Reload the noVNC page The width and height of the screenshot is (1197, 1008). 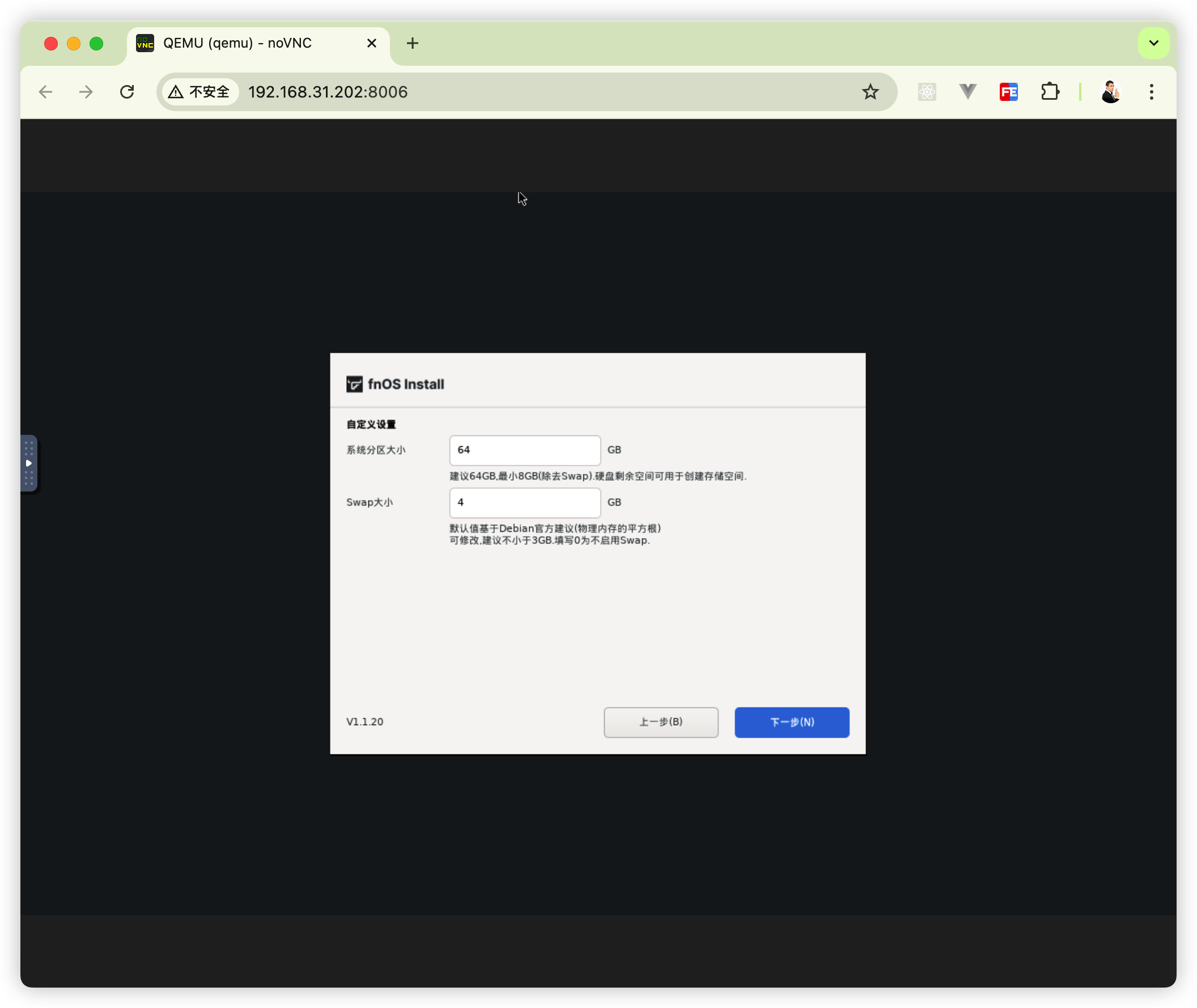tap(127, 92)
